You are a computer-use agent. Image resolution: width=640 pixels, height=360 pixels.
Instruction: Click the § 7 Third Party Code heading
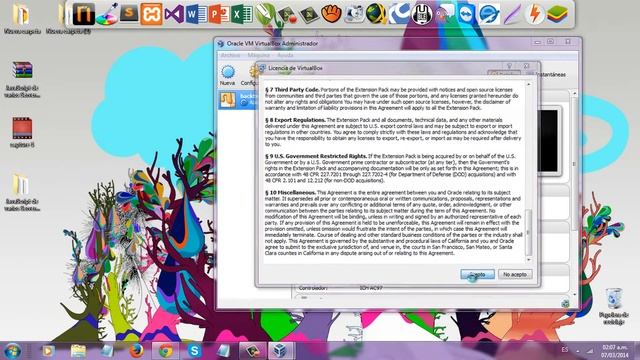pyautogui.click(x=292, y=89)
